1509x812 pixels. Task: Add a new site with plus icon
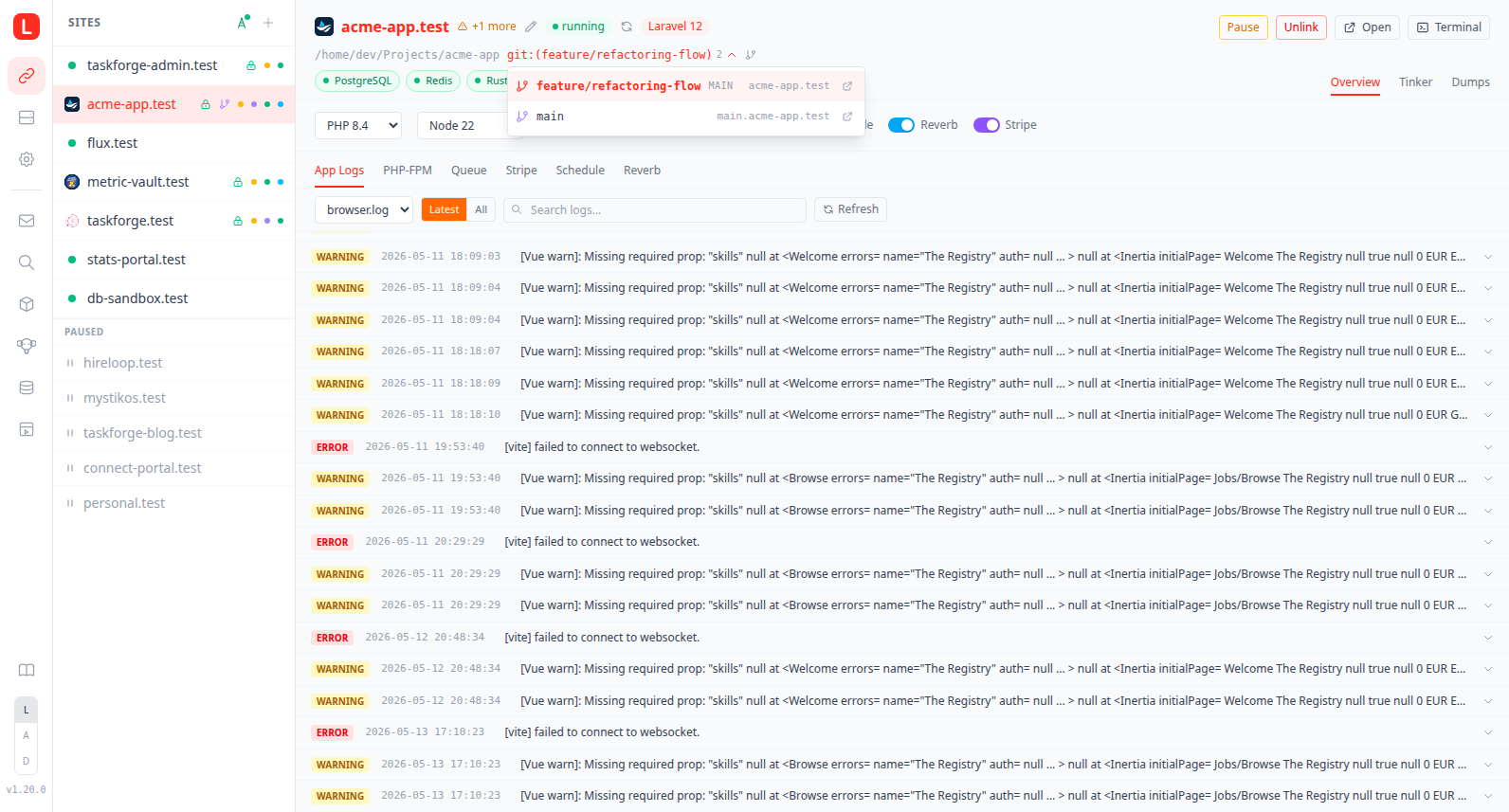click(268, 23)
